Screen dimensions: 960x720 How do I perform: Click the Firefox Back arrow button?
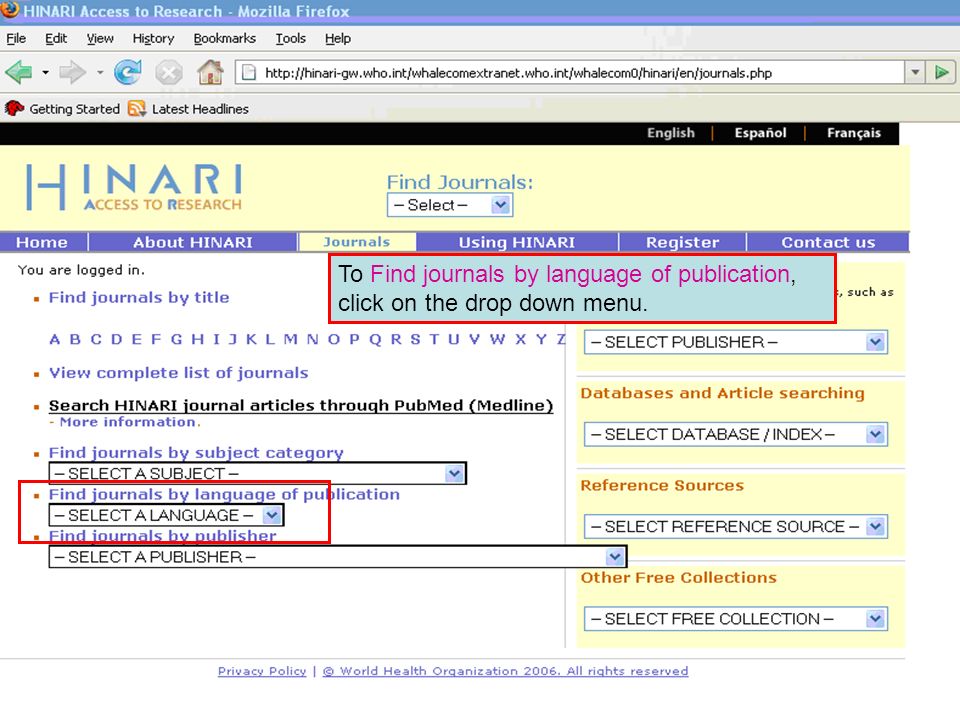(19, 73)
